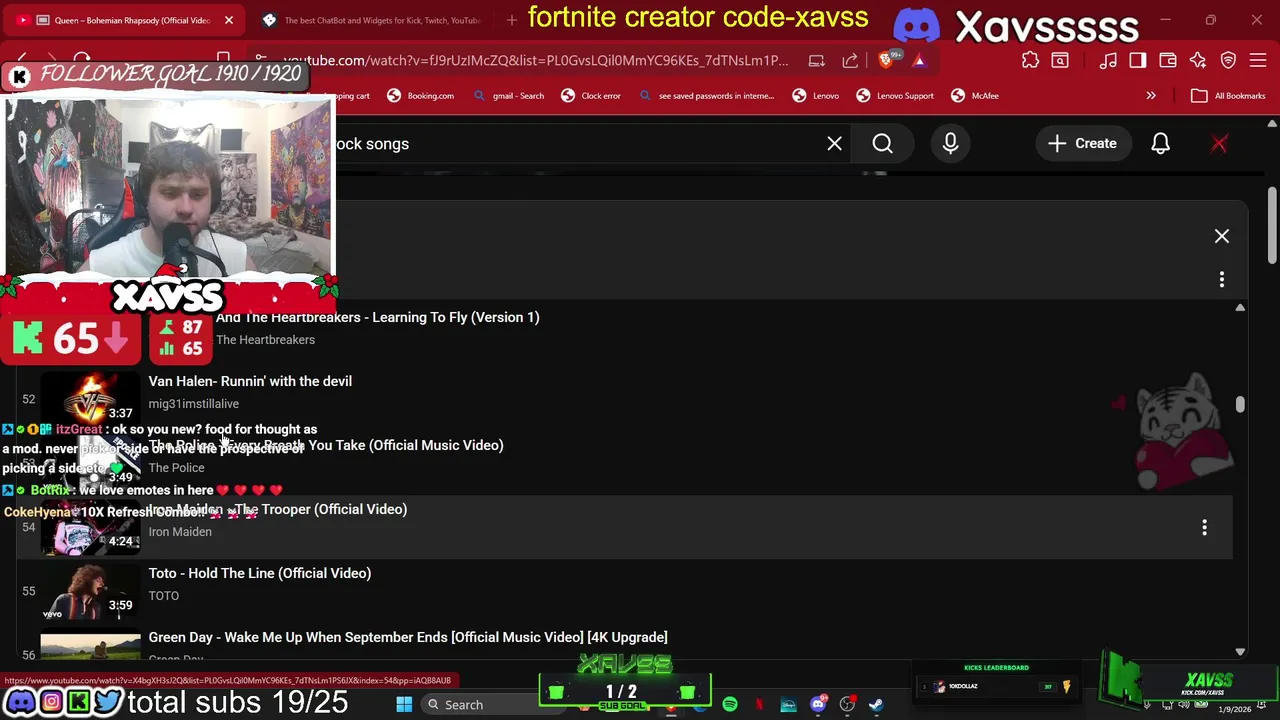Open see saved passwords bookmark

[706, 96]
